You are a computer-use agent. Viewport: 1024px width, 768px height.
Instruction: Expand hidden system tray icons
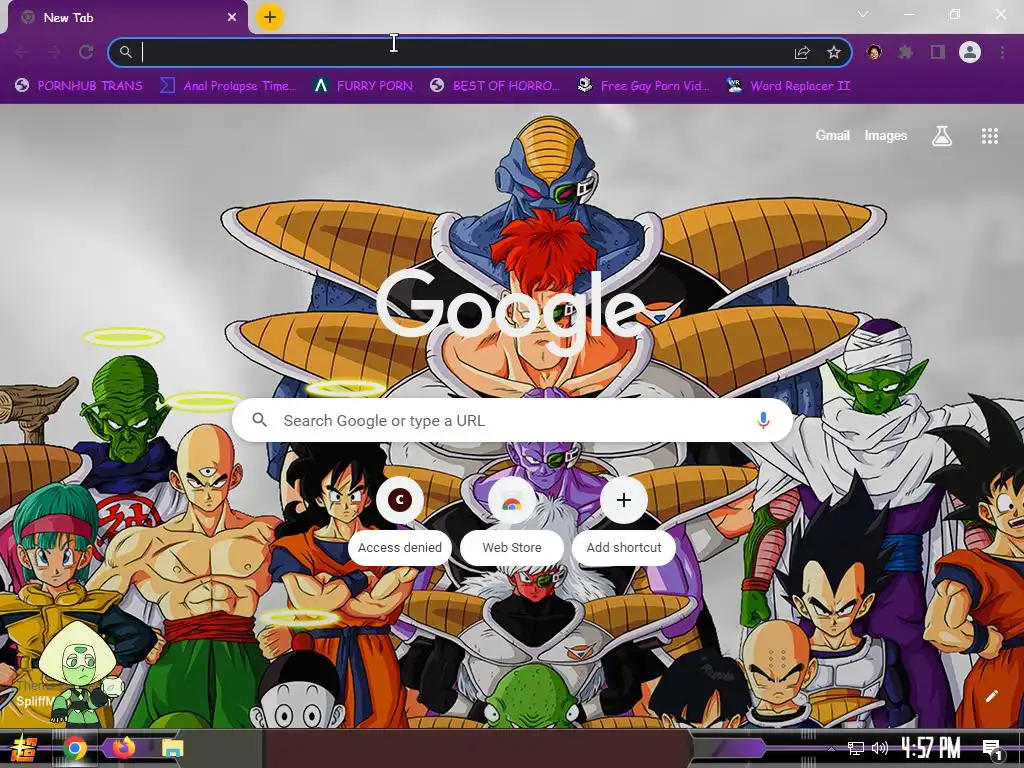point(831,748)
